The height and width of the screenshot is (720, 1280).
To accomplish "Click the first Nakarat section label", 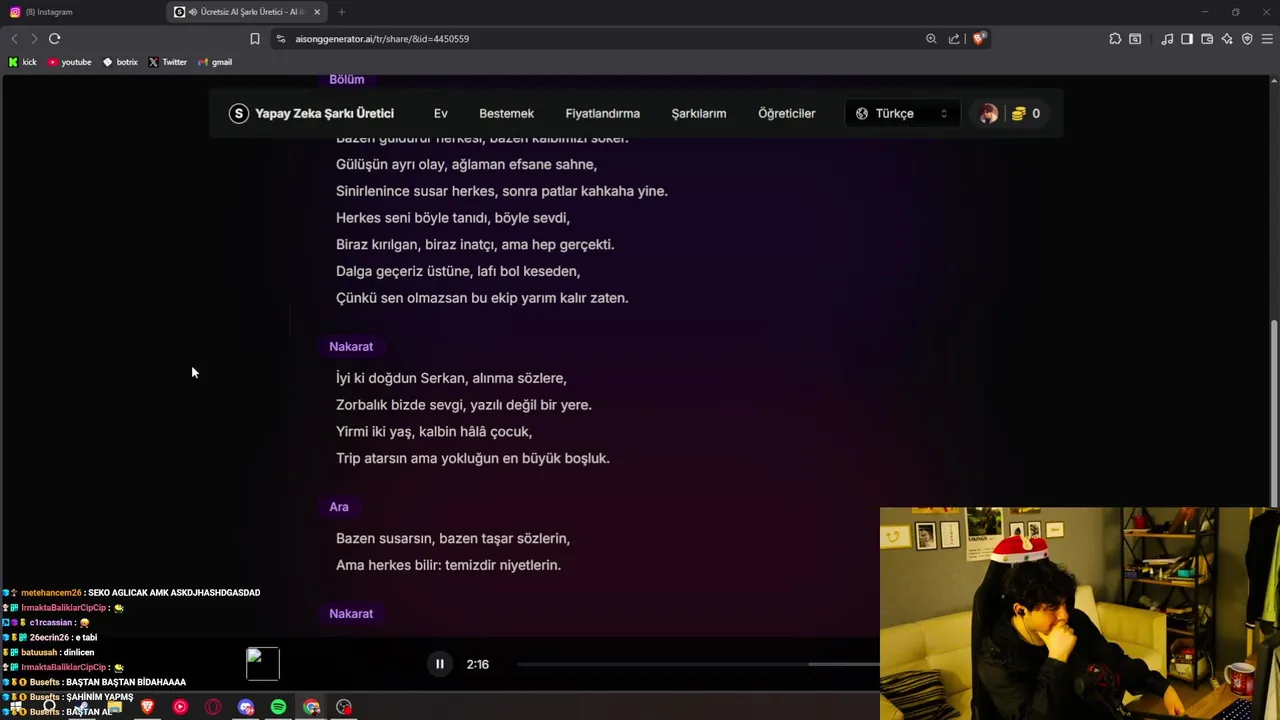I will point(351,346).
